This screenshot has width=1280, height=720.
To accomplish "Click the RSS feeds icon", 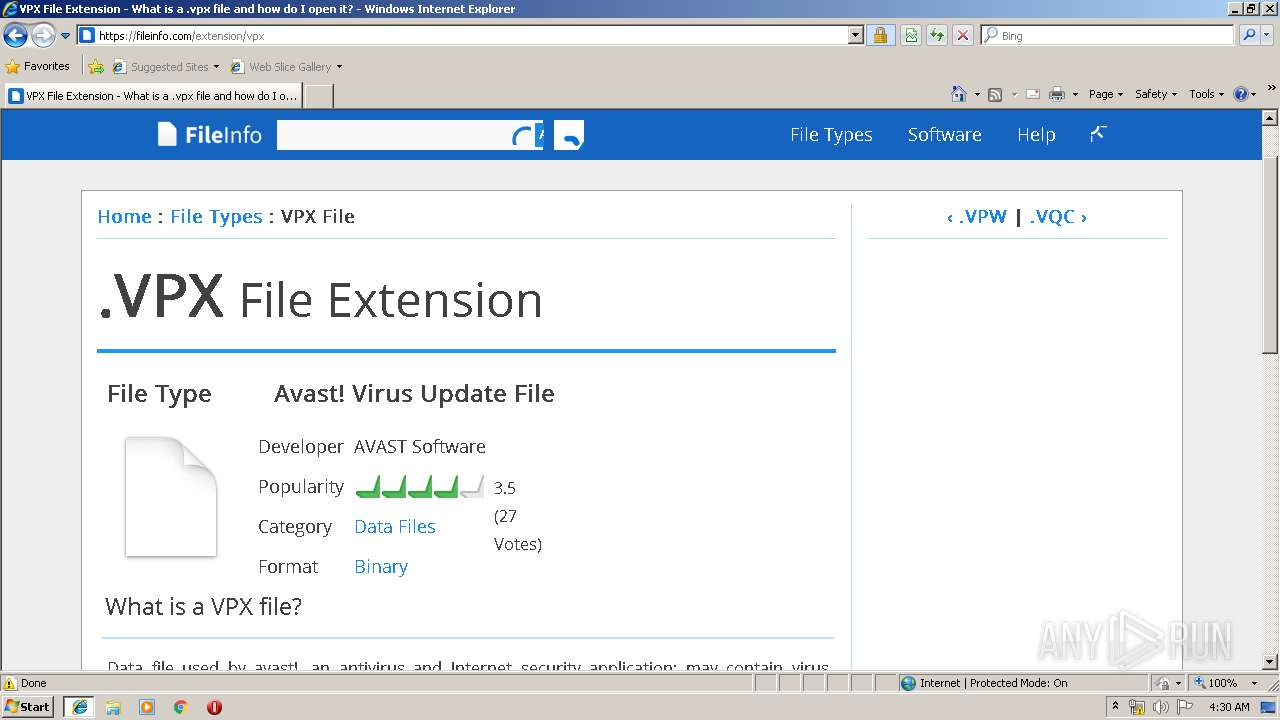I will point(995,94).
